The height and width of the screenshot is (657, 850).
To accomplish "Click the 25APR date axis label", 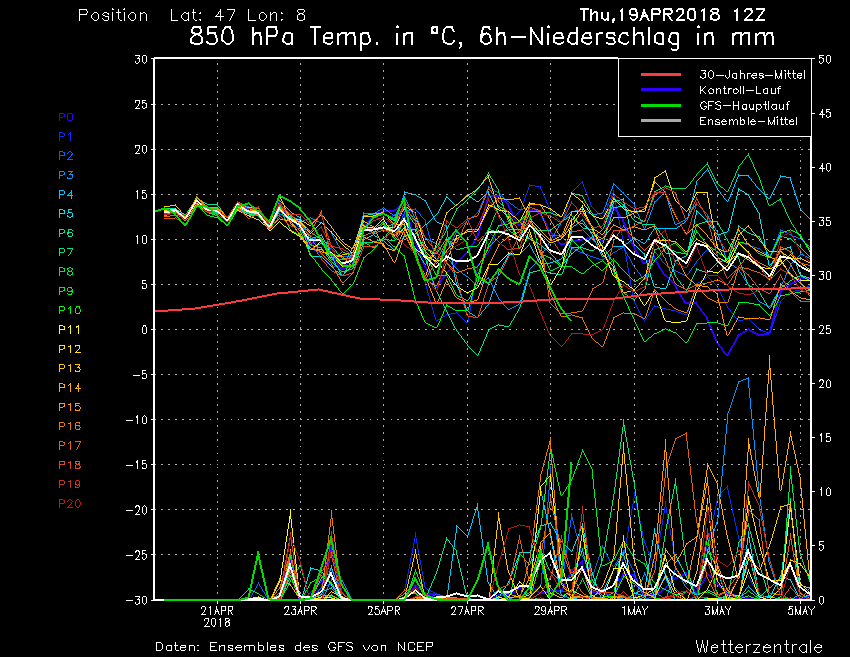I will point(383,609).
